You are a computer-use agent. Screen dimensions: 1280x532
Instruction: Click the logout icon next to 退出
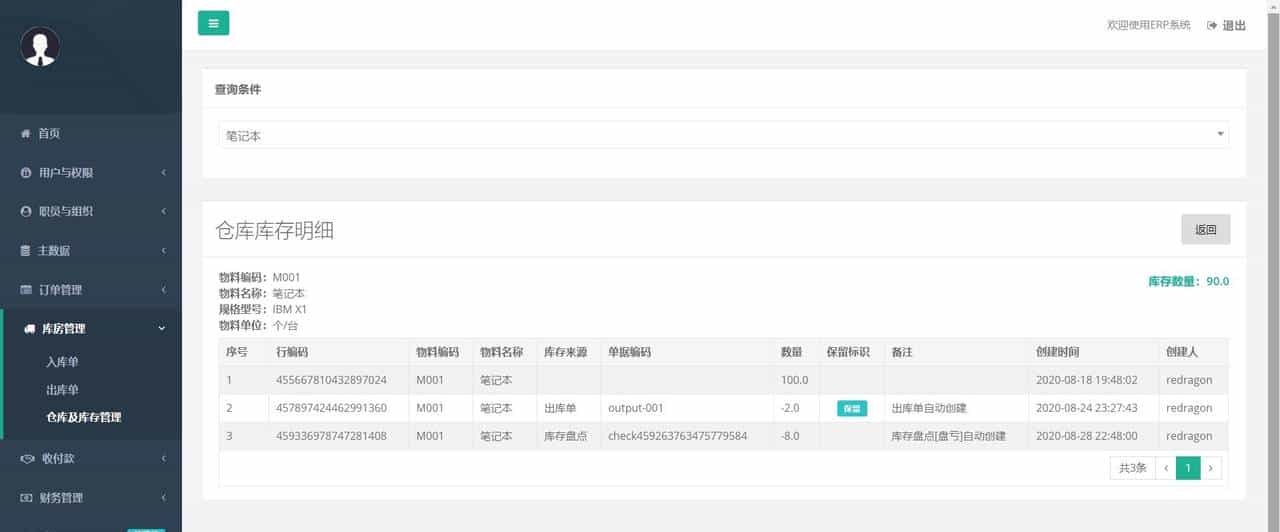(x=1212, y=25)
